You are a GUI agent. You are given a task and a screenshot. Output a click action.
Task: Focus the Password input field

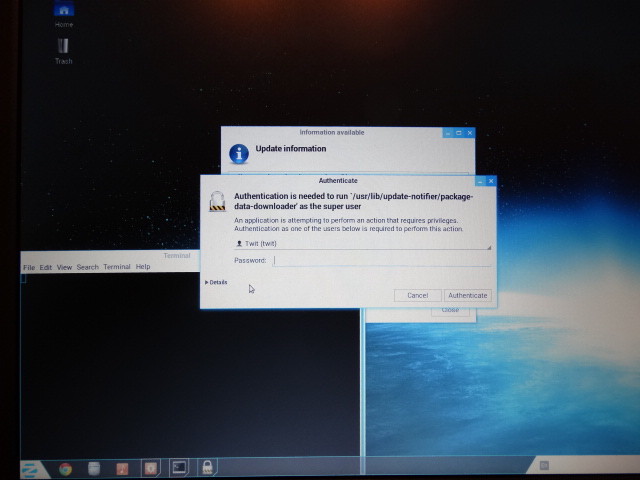[382, 260]
